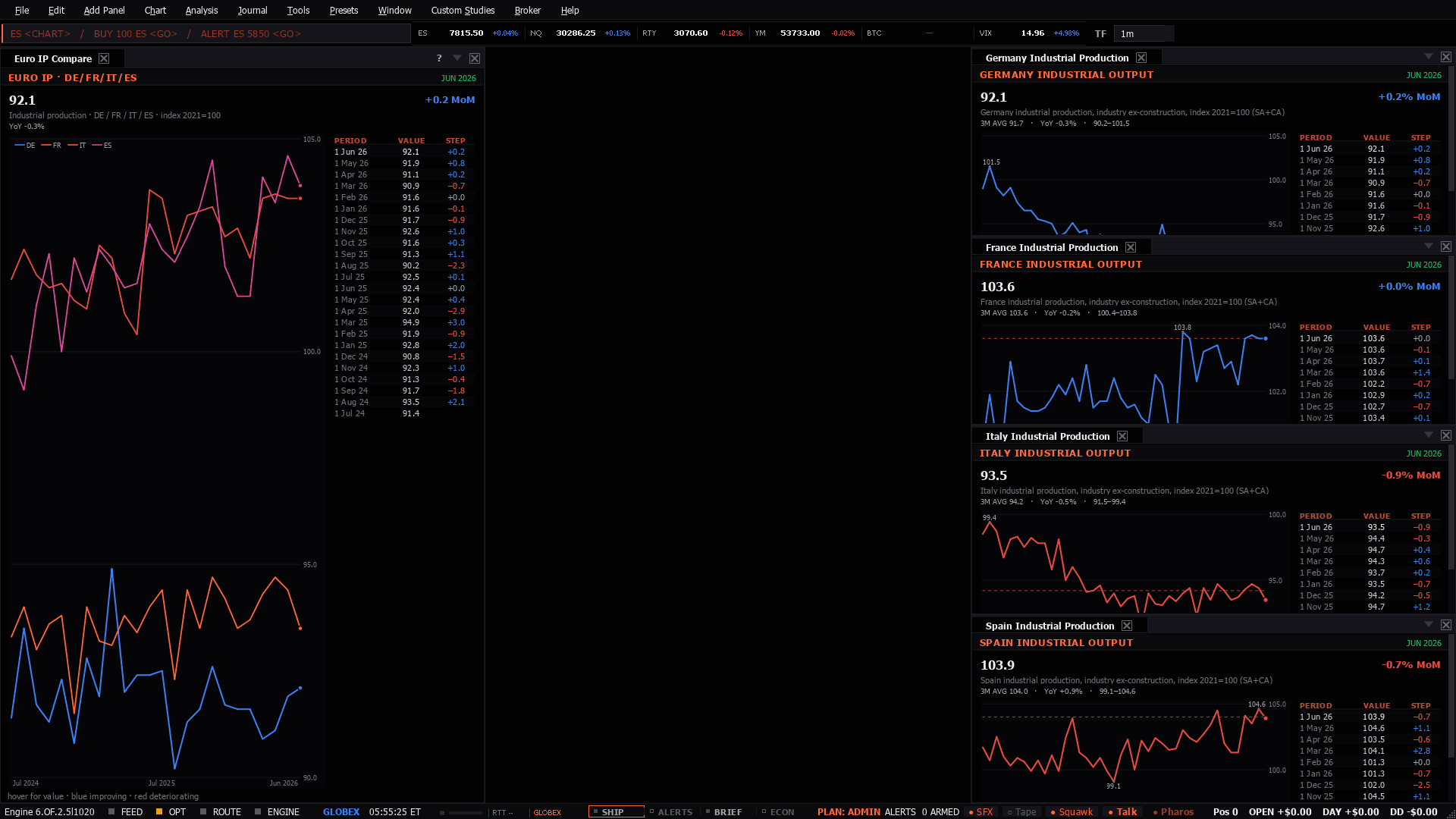
Task: Click the YM quote 53733.00
Action: pos(800,33)
